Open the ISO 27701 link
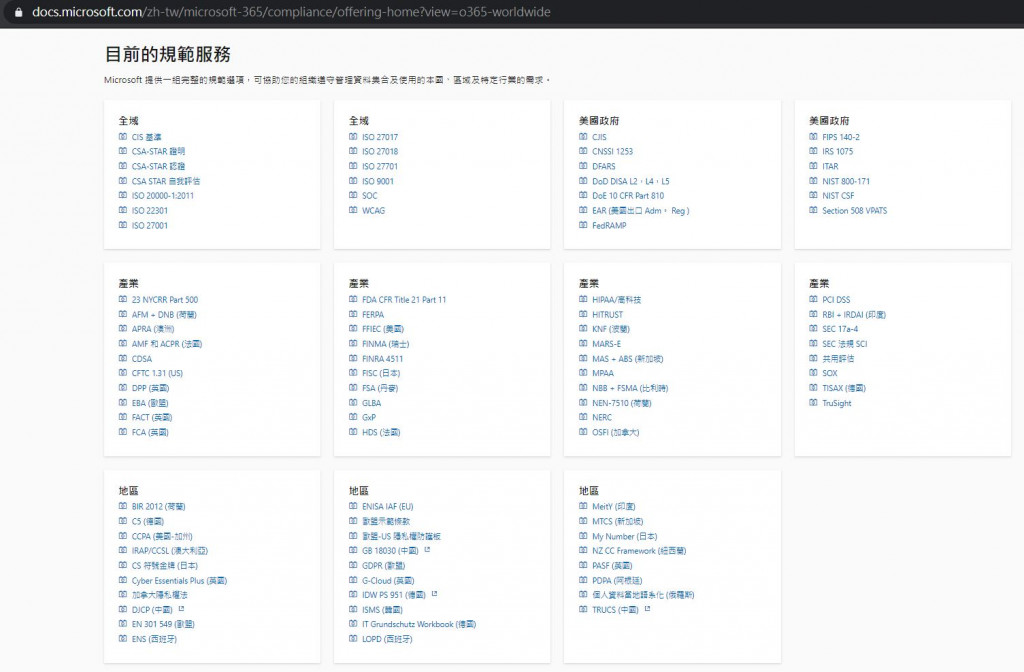Viewport: 1024px width, 672px height. pos(380,167)
